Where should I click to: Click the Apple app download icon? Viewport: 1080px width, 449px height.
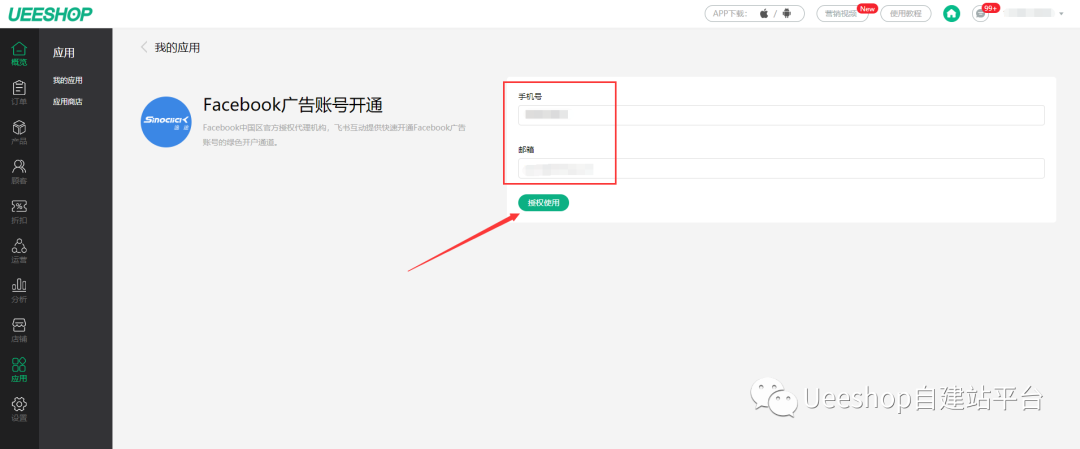point(764,13)
